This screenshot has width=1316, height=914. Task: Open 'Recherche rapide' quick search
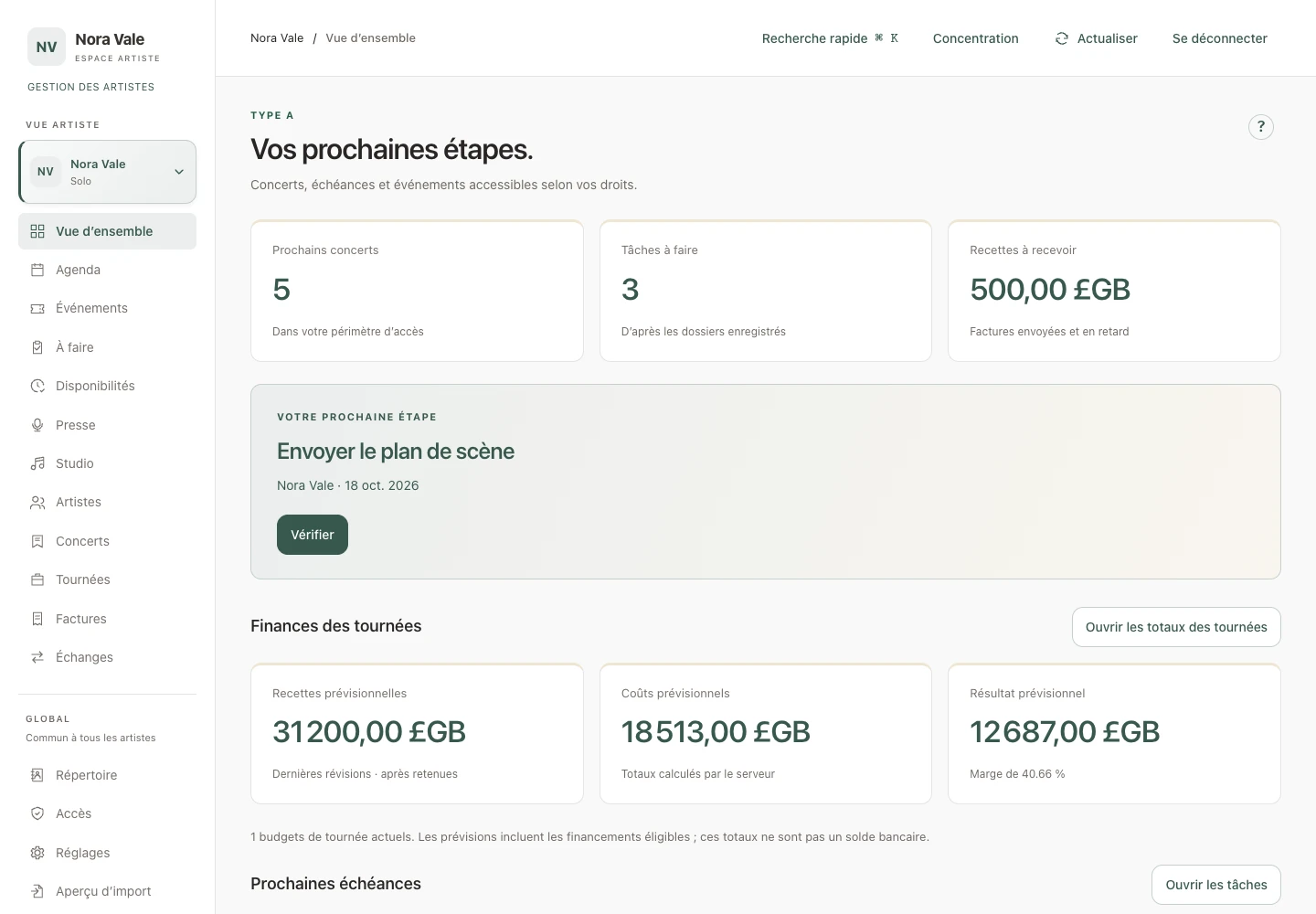click(830, 38)
